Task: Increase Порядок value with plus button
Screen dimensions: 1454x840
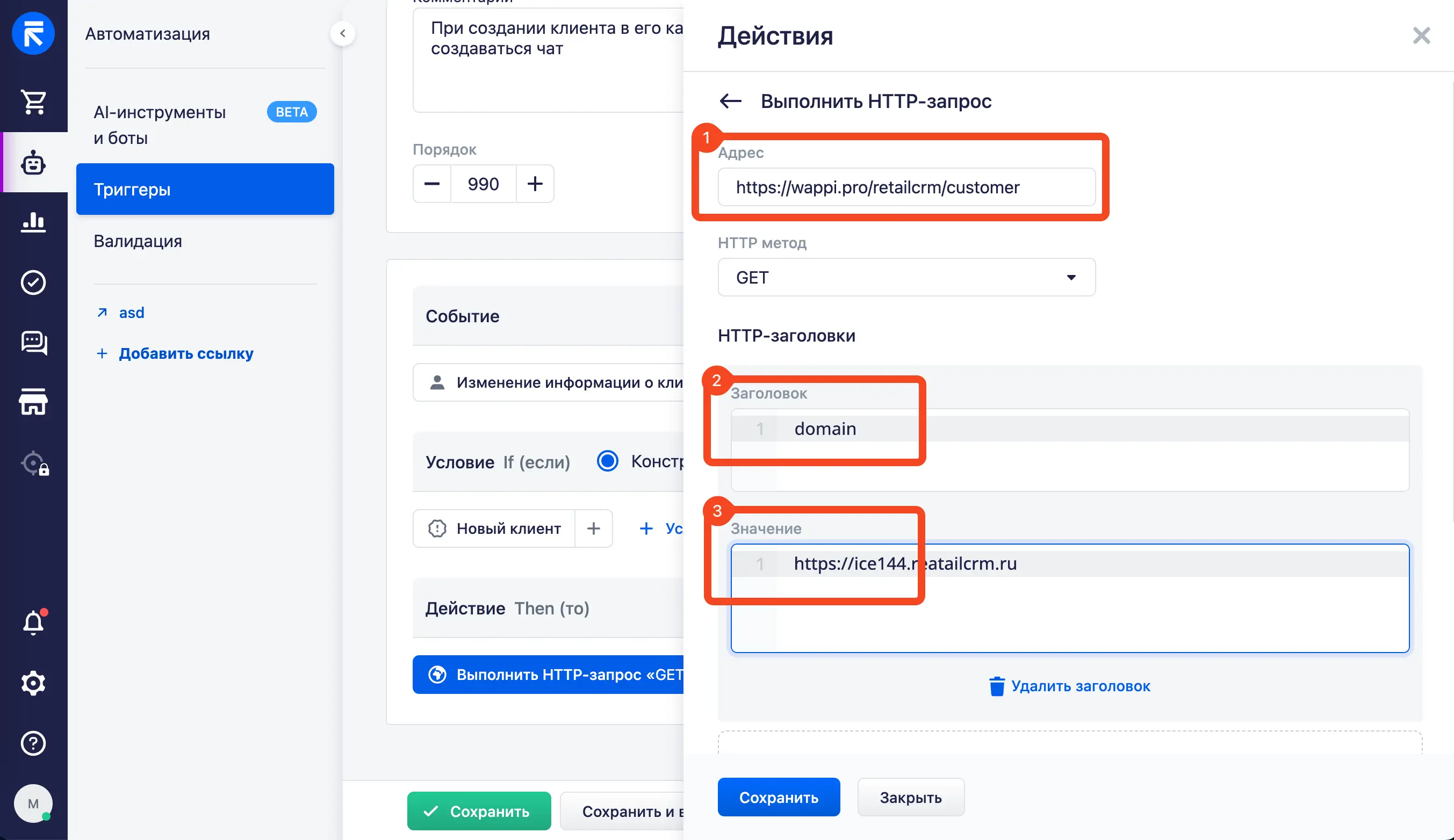Action: coord(535,184)
